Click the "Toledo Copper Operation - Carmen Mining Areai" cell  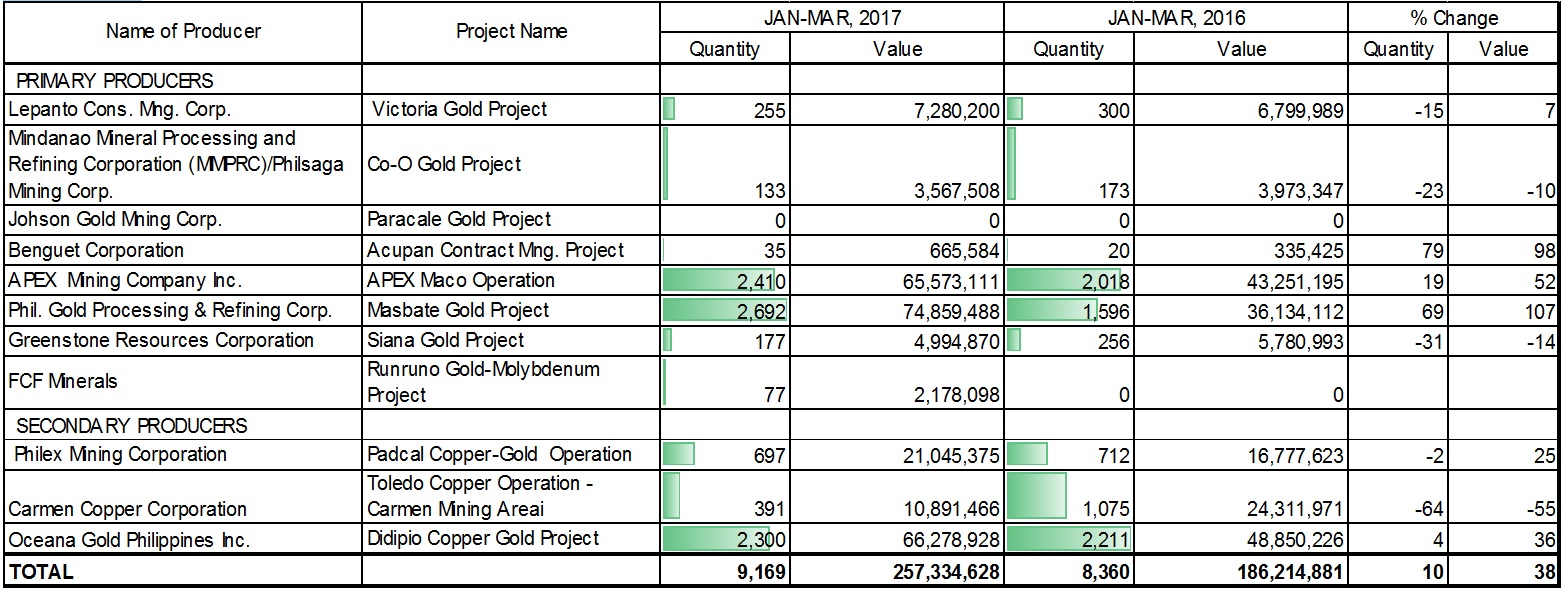511,496
